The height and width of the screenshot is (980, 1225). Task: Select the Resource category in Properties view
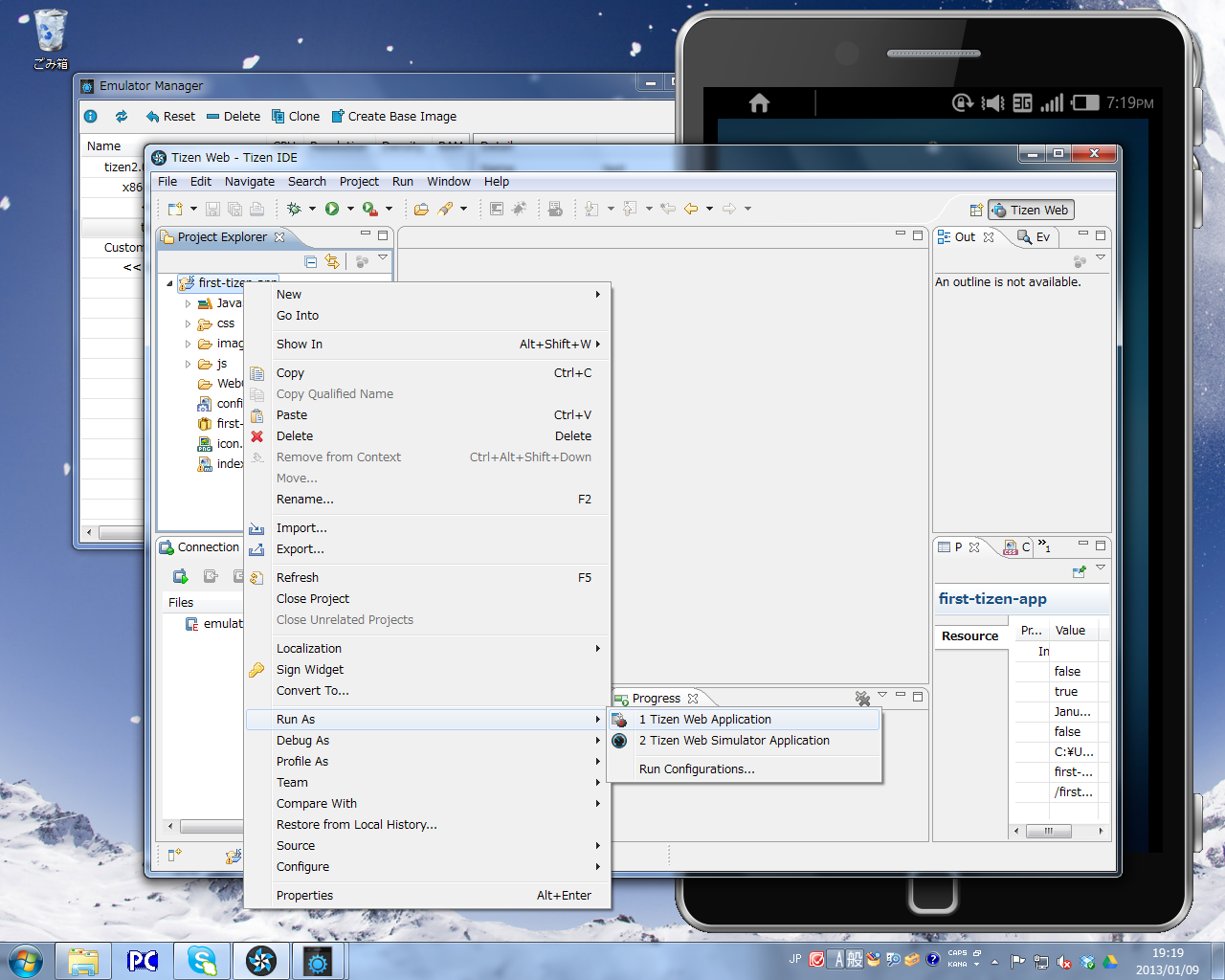970,636
